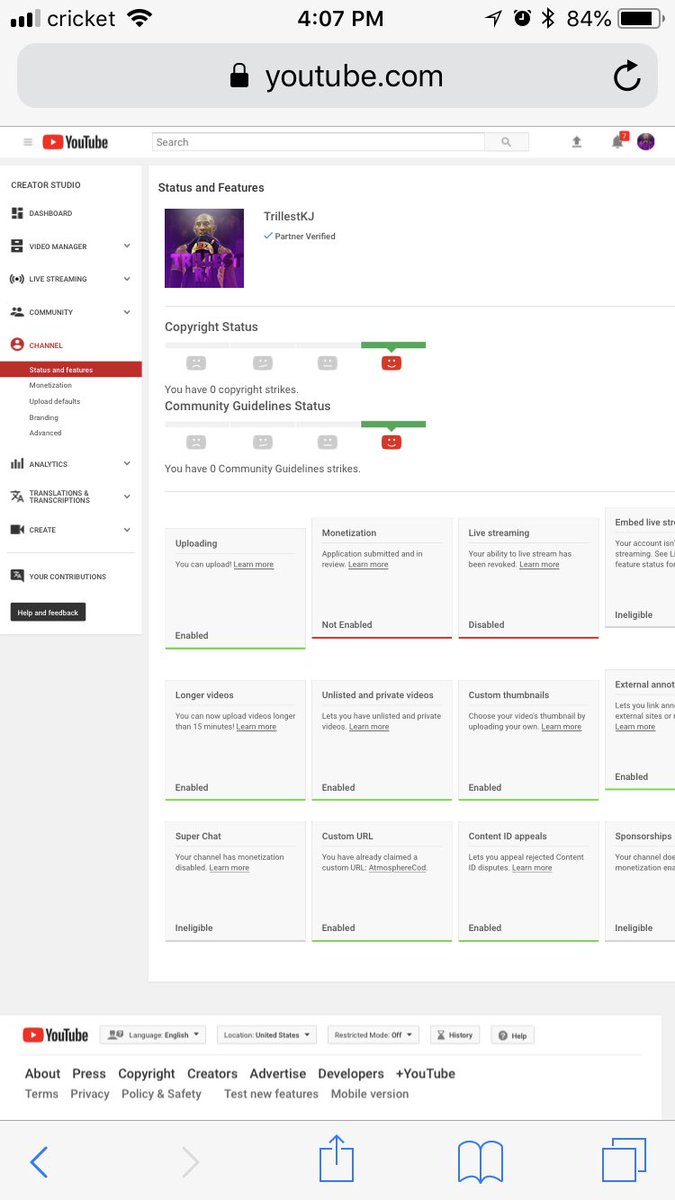Tap the Safari youtube.com address bar
675x1200 pixels.
click(x=337, y=76)
